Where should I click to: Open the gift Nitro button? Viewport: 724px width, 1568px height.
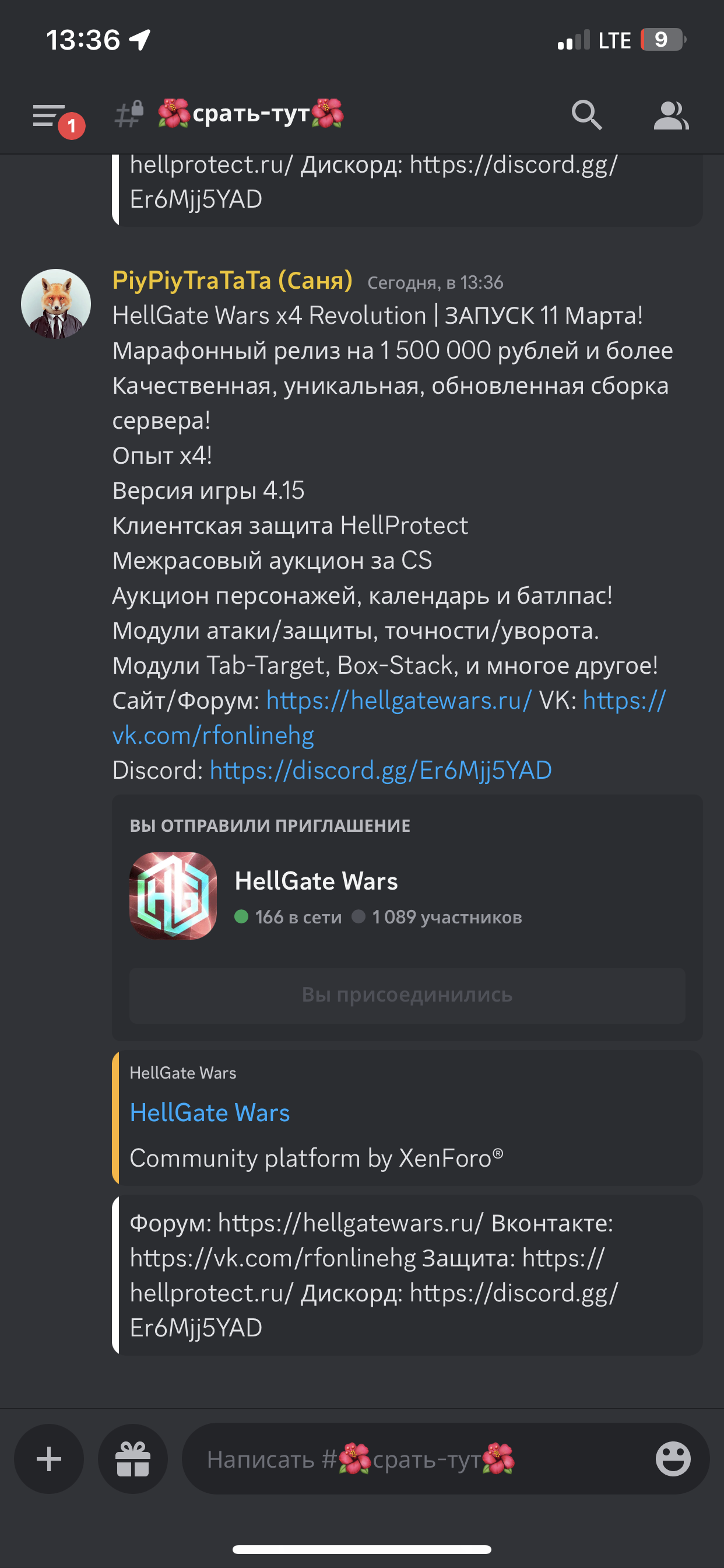pos(133,1458)
